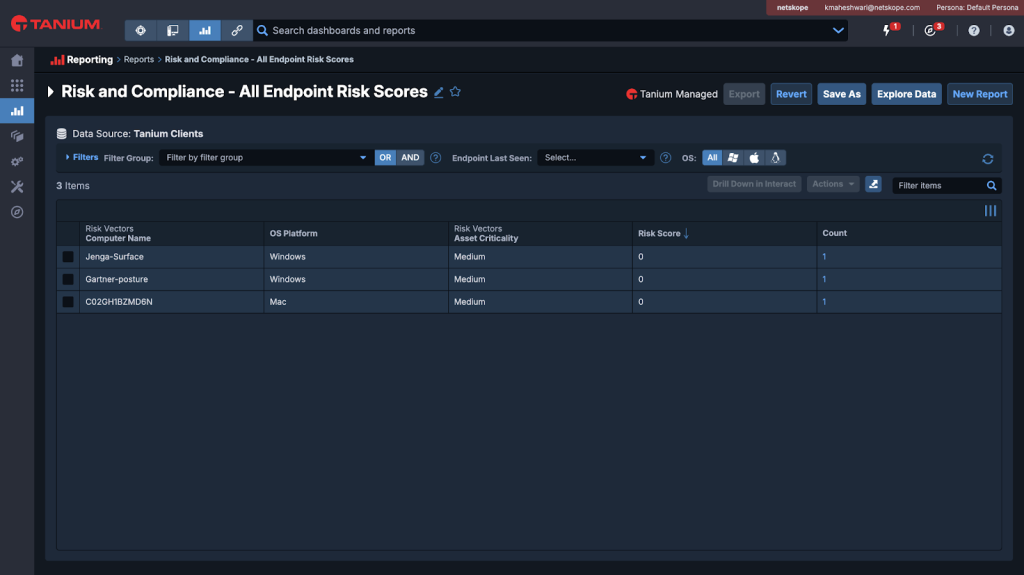
Task: Open the gears administration icon in sidebar
Action: point(17,161)
